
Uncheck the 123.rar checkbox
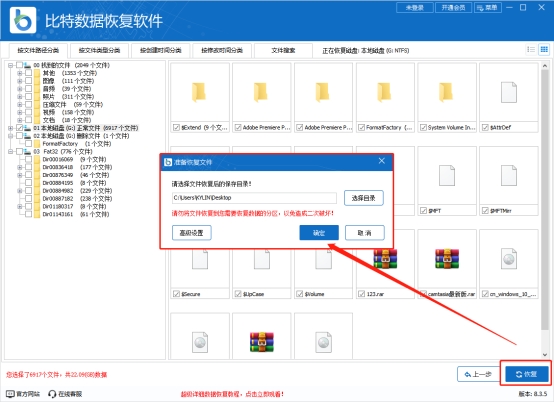coord(362,294)
